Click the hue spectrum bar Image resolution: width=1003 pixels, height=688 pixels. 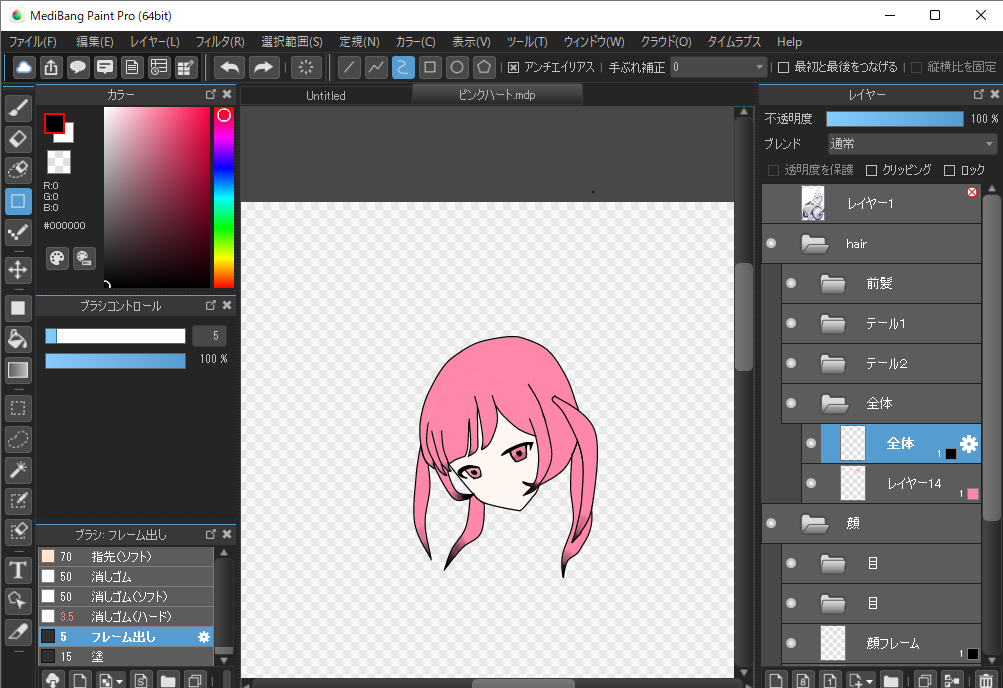tap(224, 197)
